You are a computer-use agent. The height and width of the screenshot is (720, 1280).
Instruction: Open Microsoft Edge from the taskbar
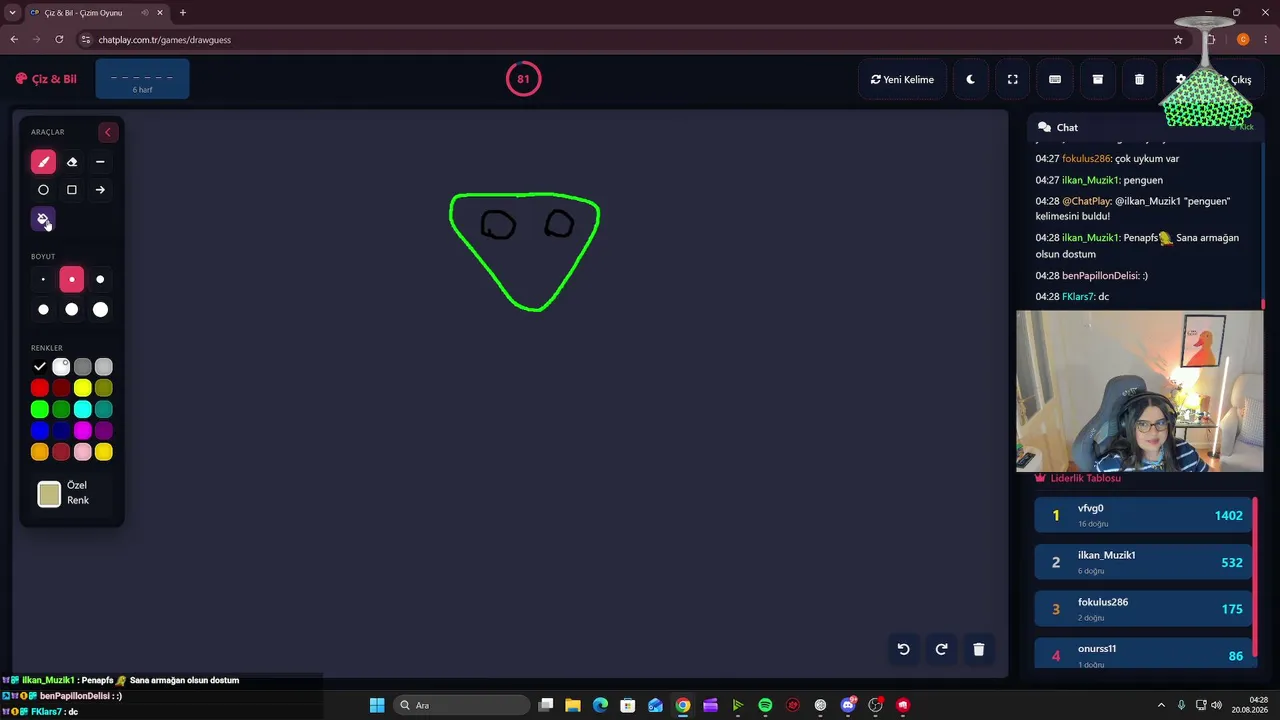tap(600, 705)
